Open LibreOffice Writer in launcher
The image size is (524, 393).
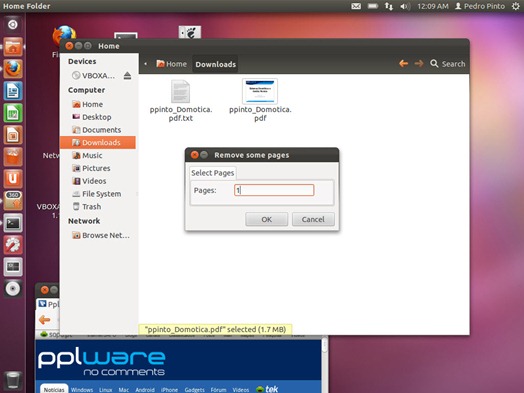[x=13, y=91]
